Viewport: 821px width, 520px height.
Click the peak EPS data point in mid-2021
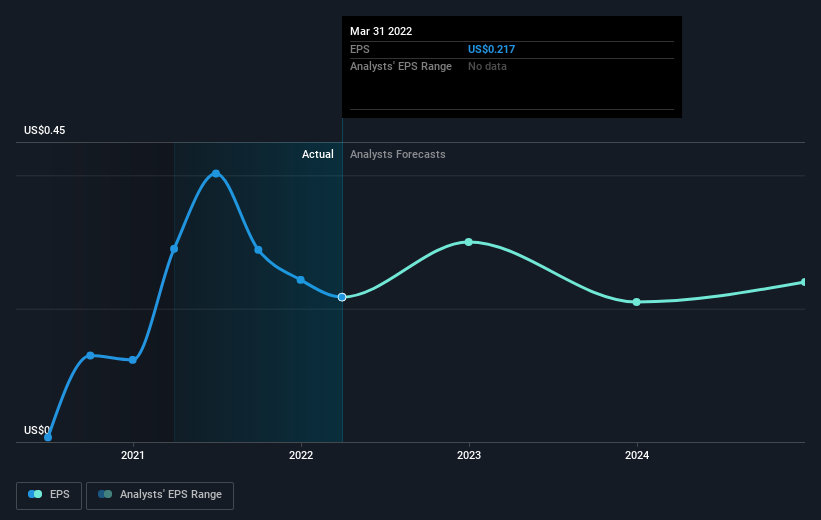[216, 174]
